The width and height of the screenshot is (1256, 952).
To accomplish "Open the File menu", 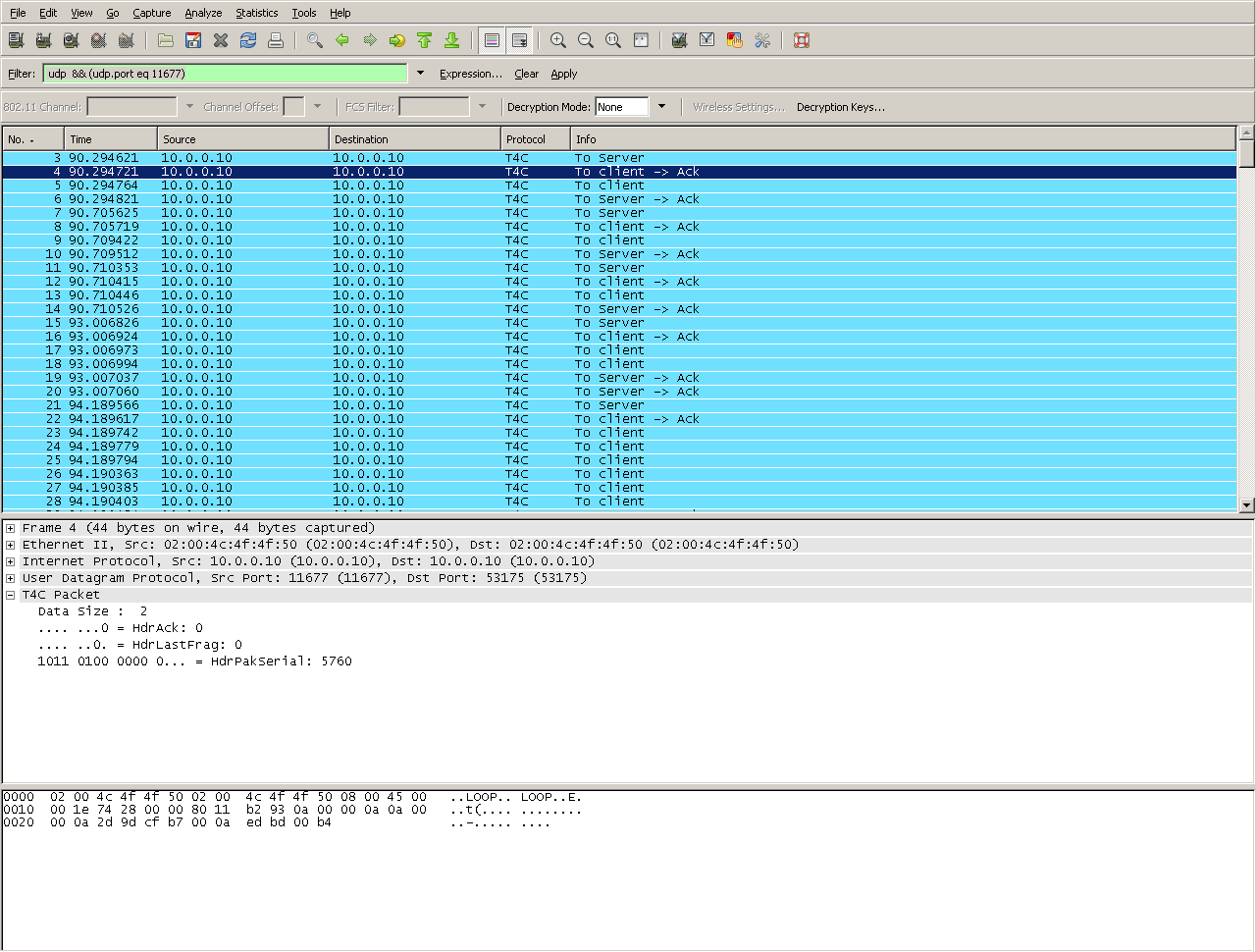I will point(18,13).
